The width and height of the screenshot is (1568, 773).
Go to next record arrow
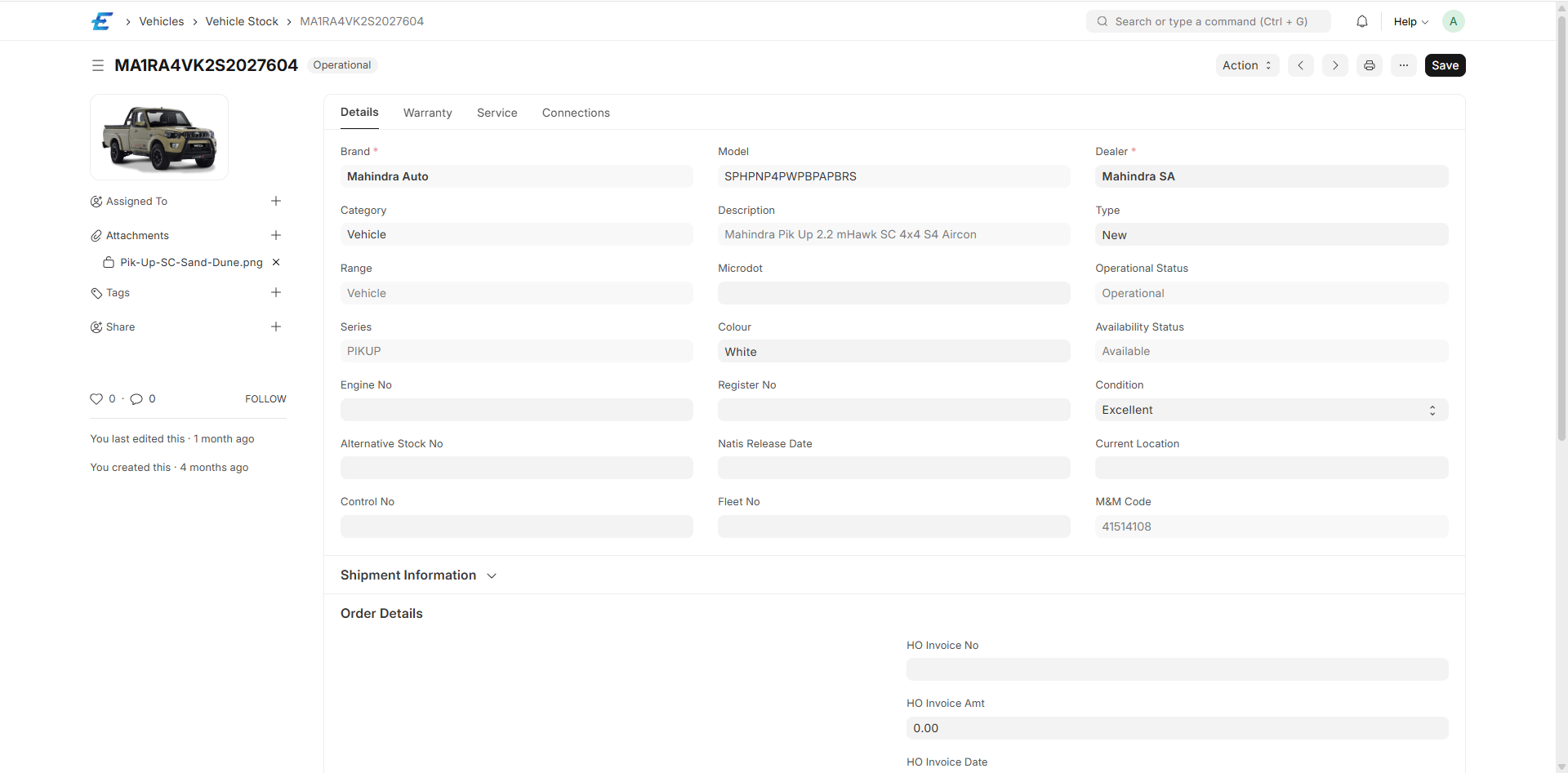[x=1335, y=65]
